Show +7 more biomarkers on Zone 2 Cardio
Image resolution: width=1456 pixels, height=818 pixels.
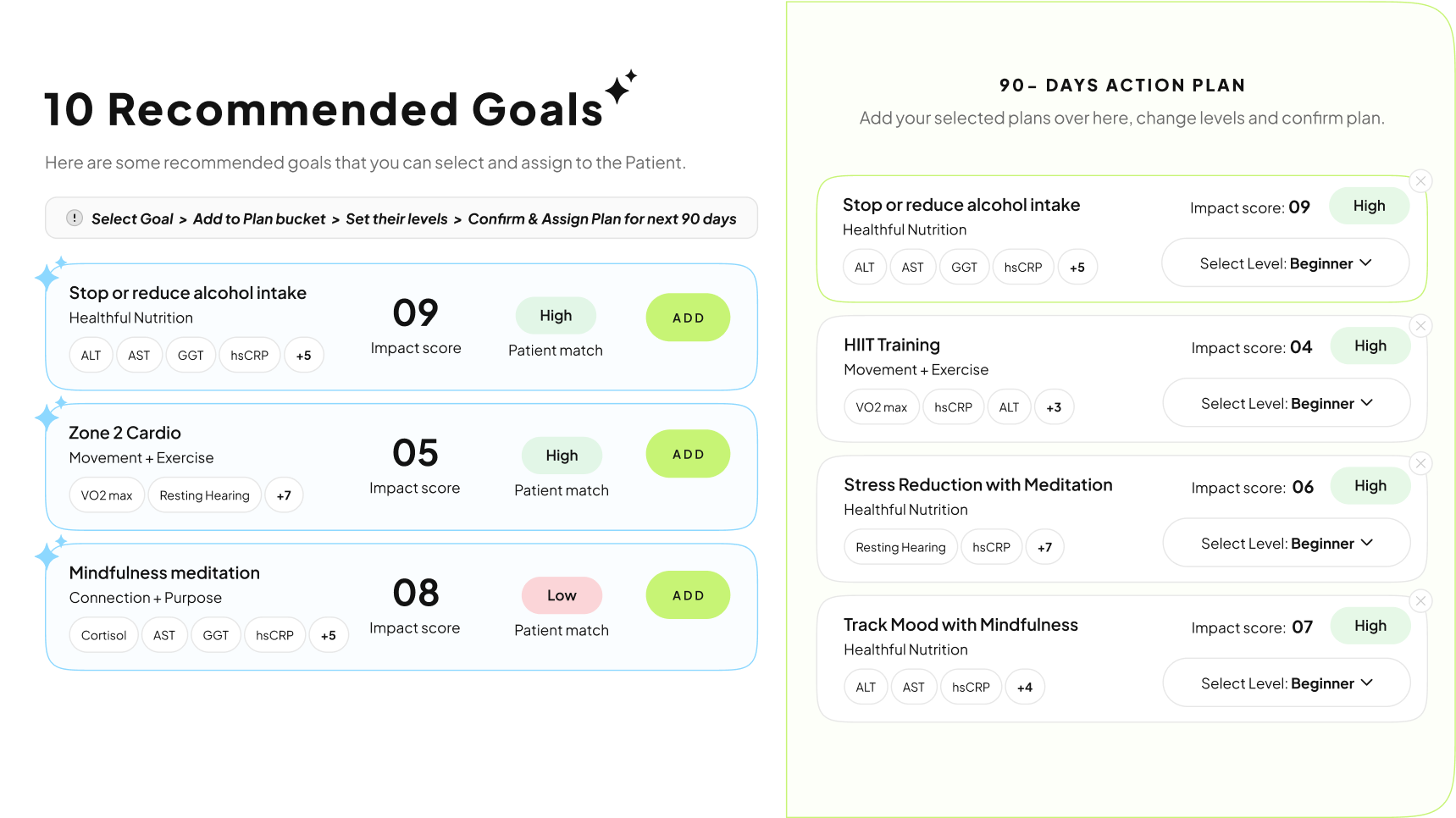[x=284, y=495]
